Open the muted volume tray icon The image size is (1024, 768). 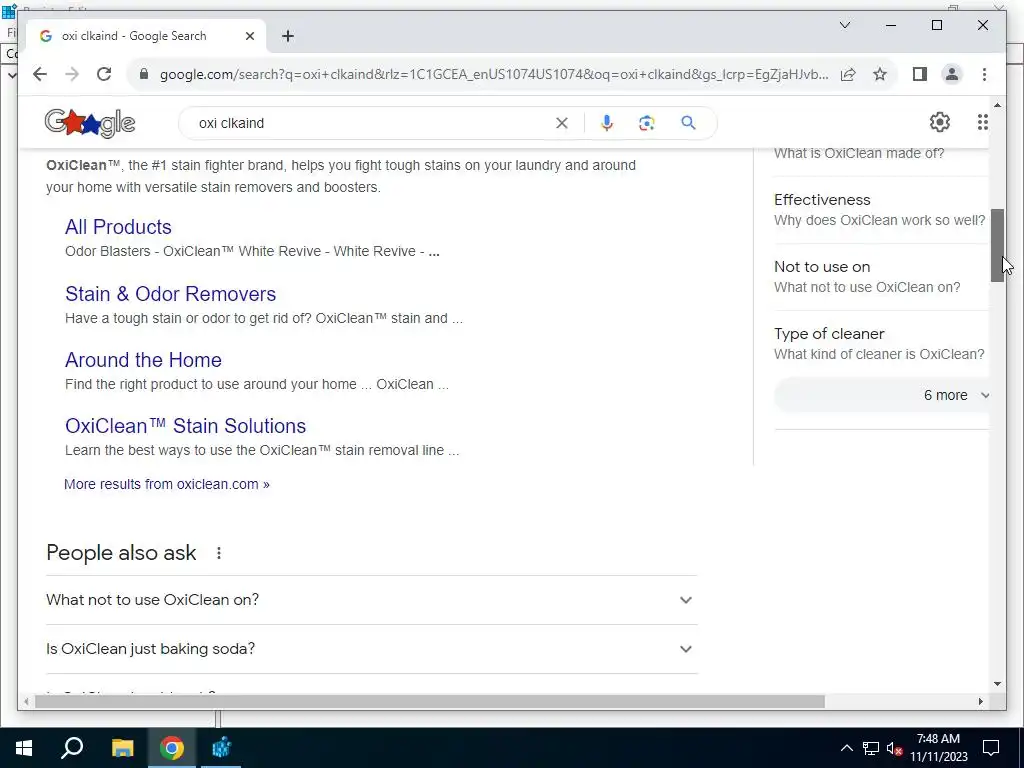click(895, 748)
